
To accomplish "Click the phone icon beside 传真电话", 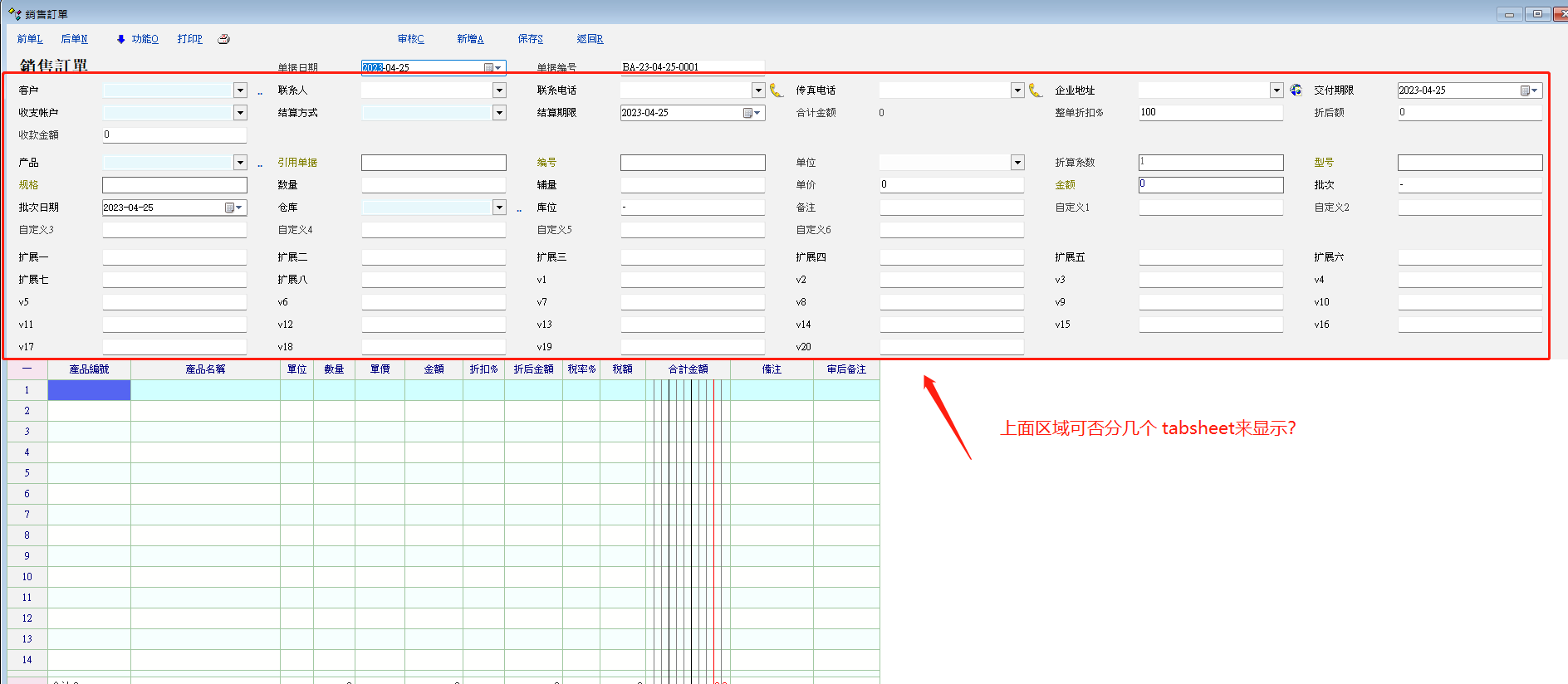I will (x=1036, y=90).
